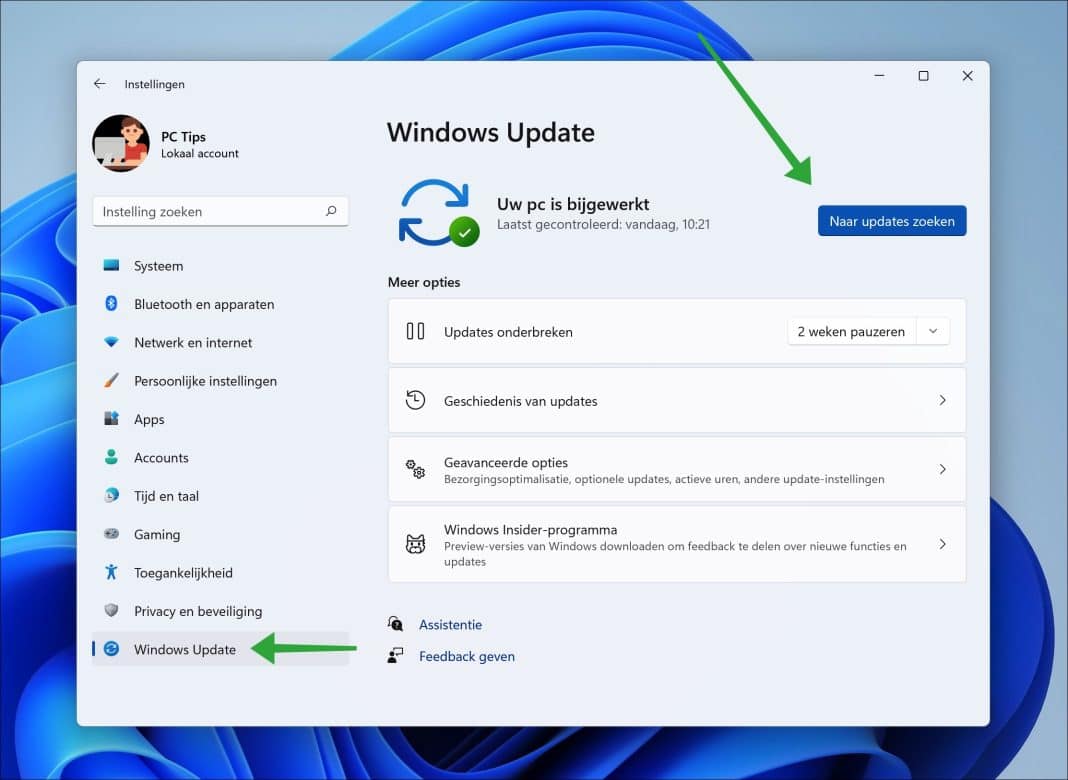The height and width of the screenshot is (780, 1068).
Task: Expand Geschiedenis van updates
Action: pos(941,400)
